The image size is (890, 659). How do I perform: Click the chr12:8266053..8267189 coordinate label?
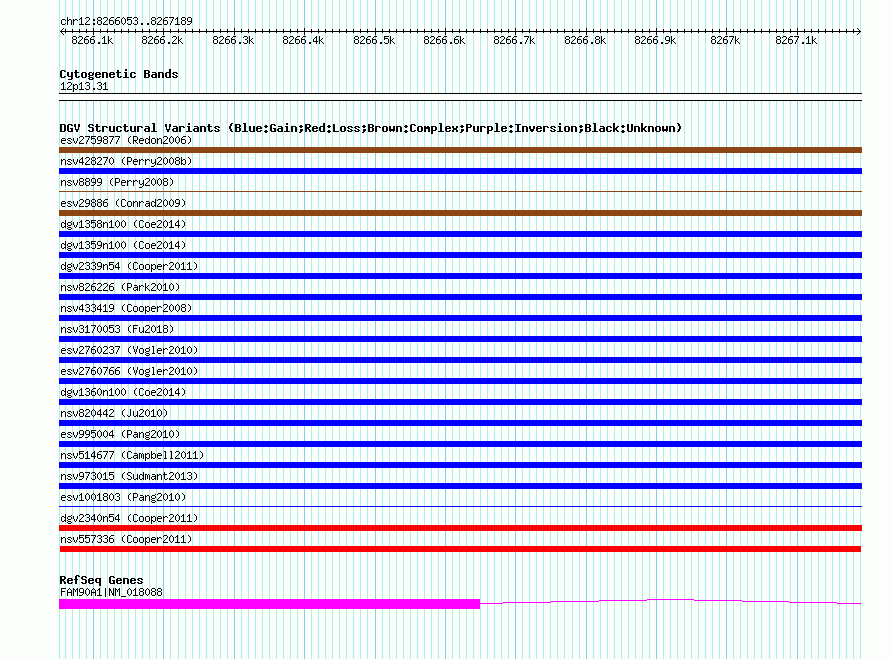pyautogui.click(x=126, y=21)
